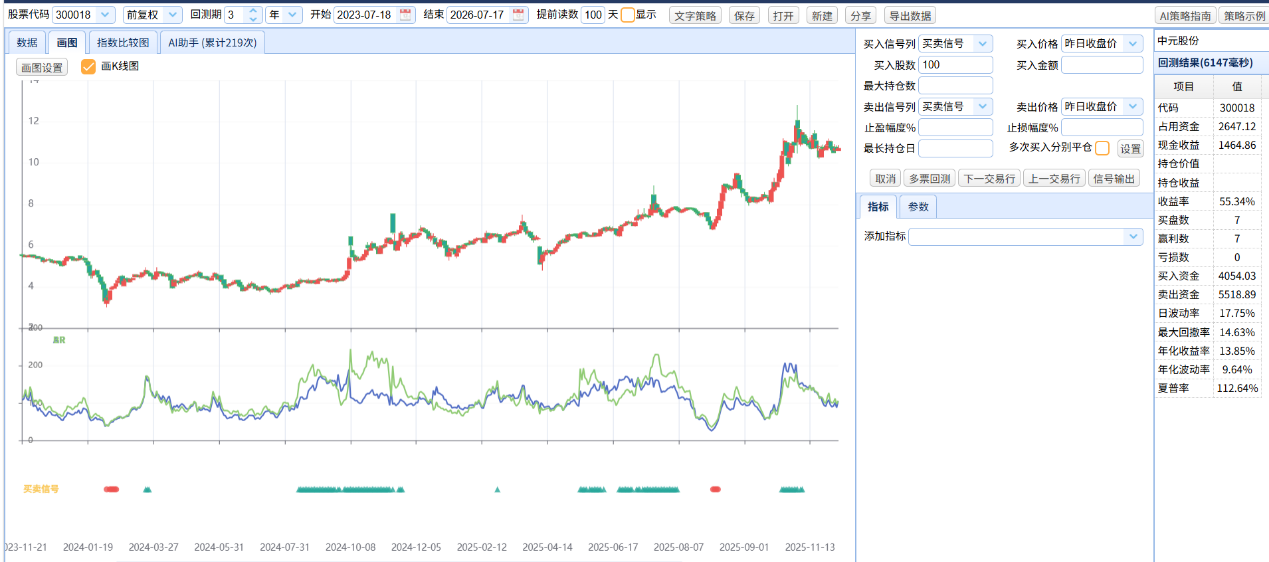The width and height of the screenshot is (1269, 562).
Task: Focus the 最大持仓数 input field
Action: tap(956, 86)
